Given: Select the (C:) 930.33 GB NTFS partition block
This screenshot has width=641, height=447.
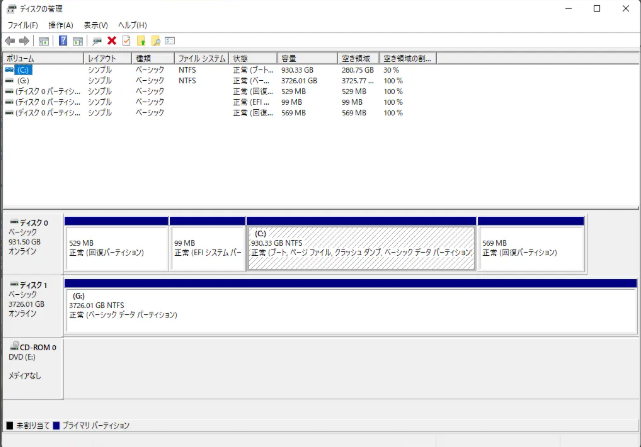Looking at the screenshot, I should (361, 244).
